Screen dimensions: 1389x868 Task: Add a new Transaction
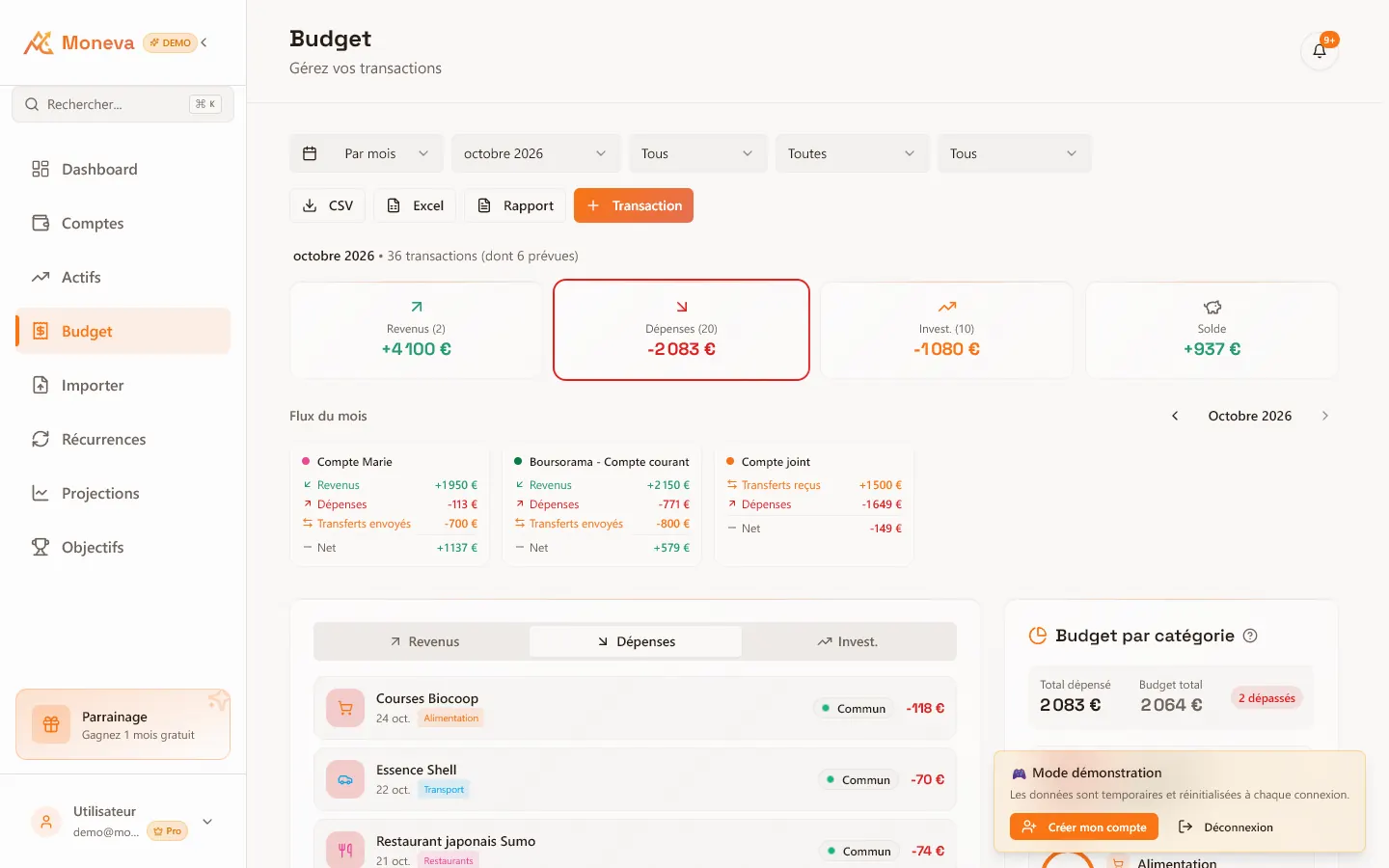click(x=634, y=205)
